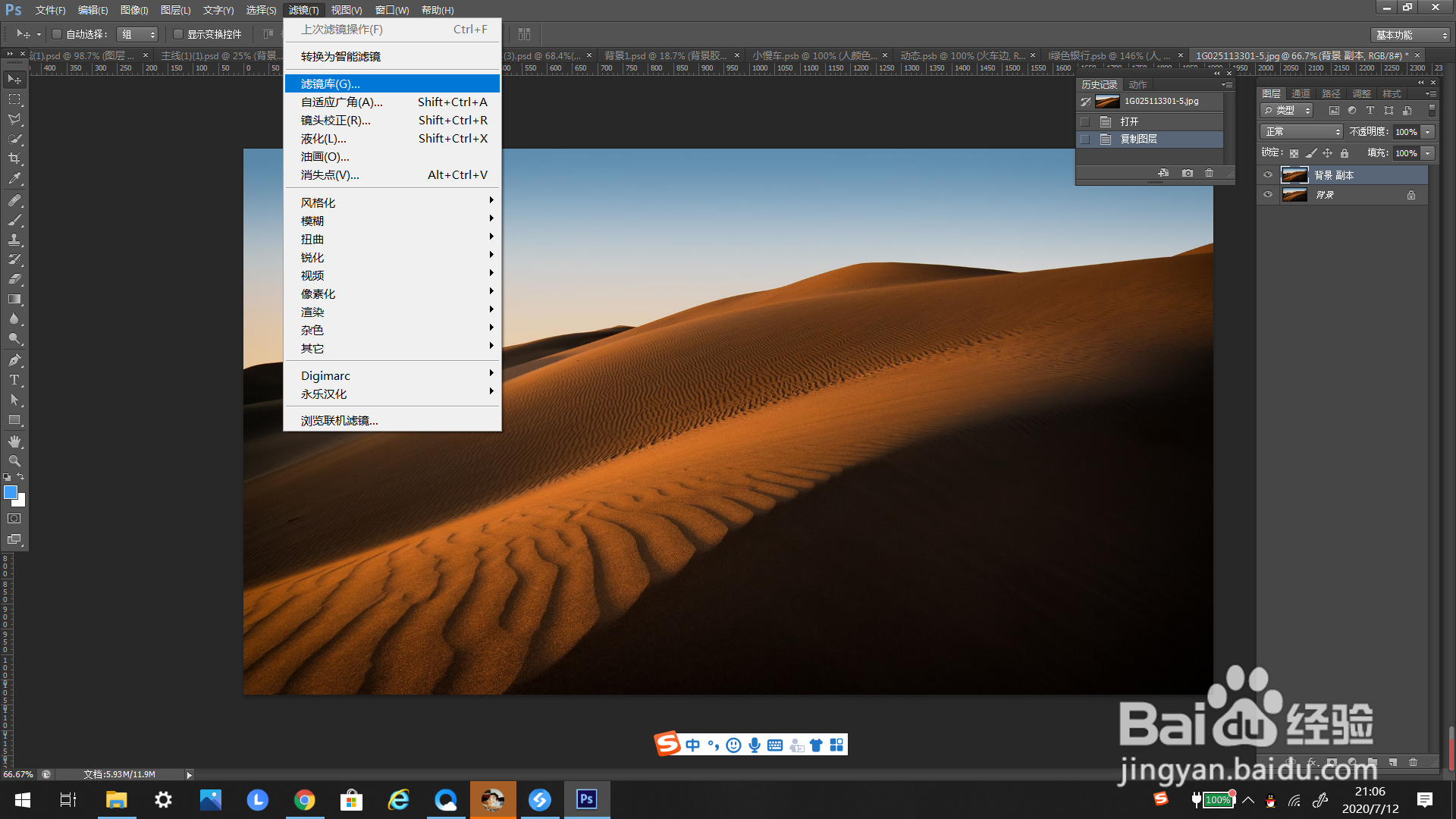Select the 复制图层 history state
Viewport: 1456px width, 819px height.
(1138, 140)
